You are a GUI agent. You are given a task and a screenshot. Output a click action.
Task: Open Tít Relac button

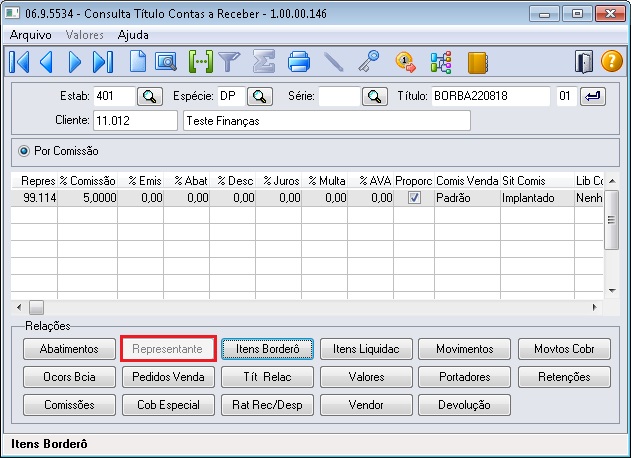click(x=267, y=377)
